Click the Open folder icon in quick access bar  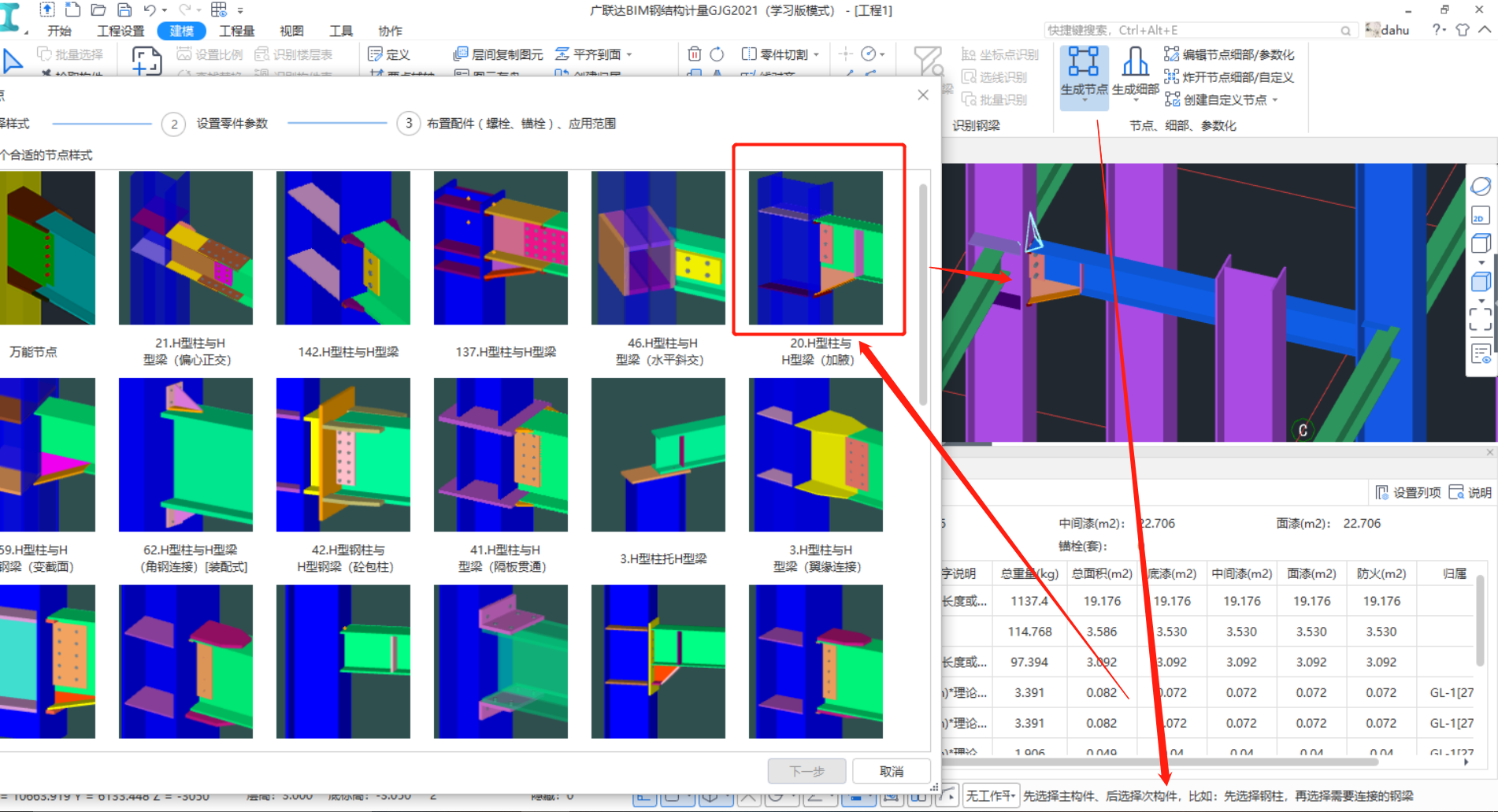(98, 9)
